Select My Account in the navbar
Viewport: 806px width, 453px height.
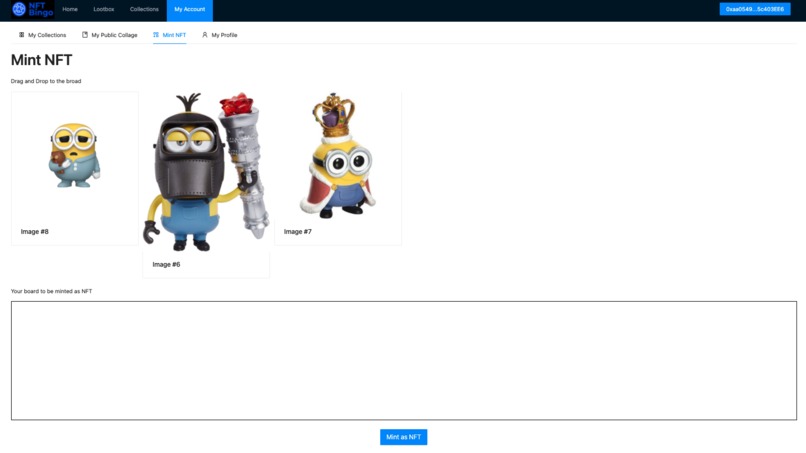190,10
